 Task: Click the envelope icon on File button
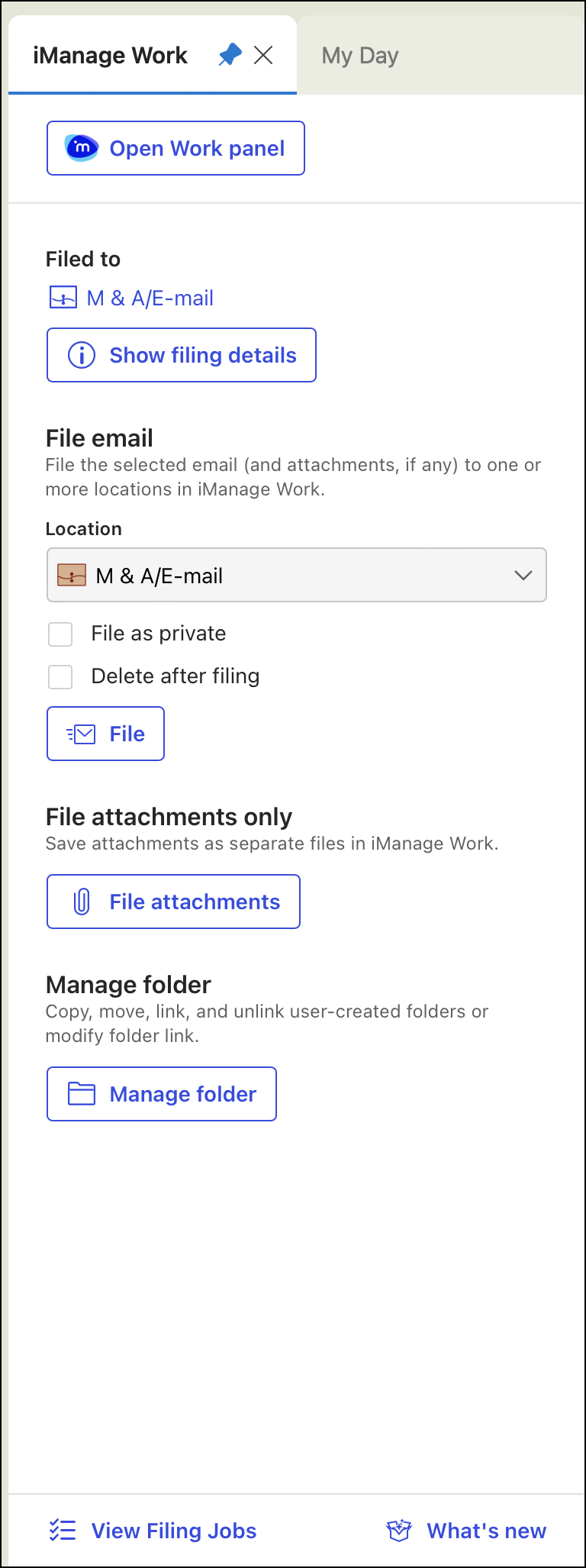coord(82,734)
